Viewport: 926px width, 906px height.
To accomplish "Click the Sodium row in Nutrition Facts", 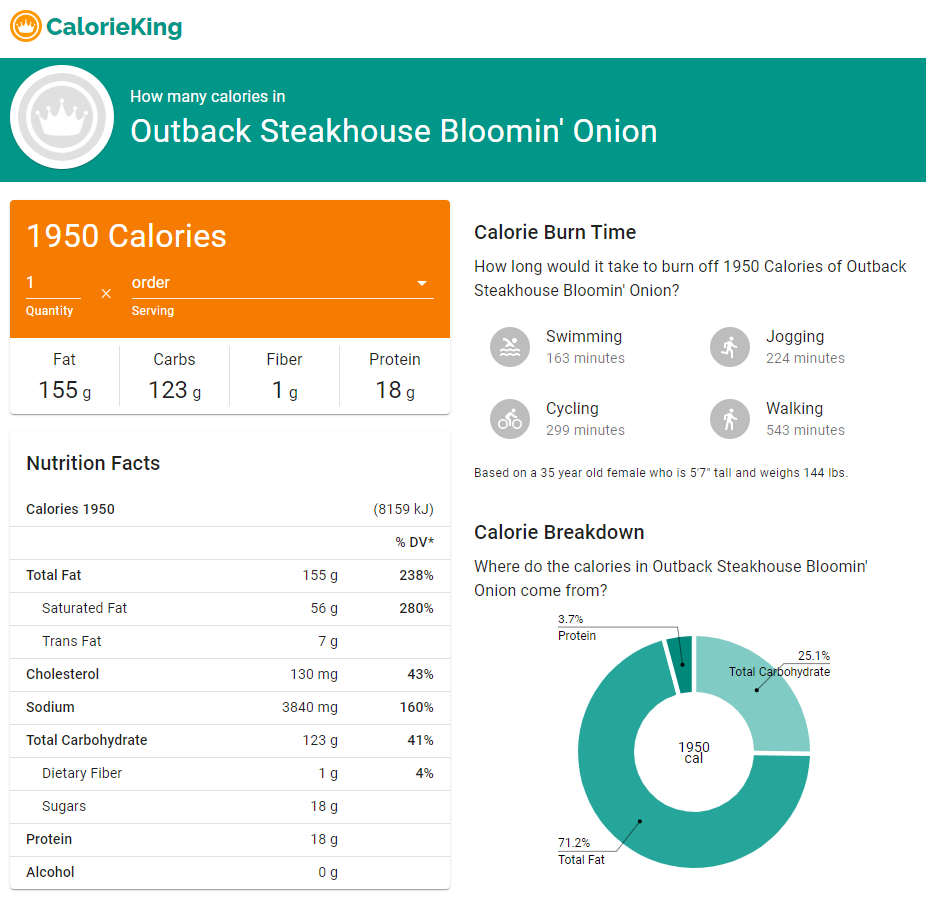I will (230, 707).
